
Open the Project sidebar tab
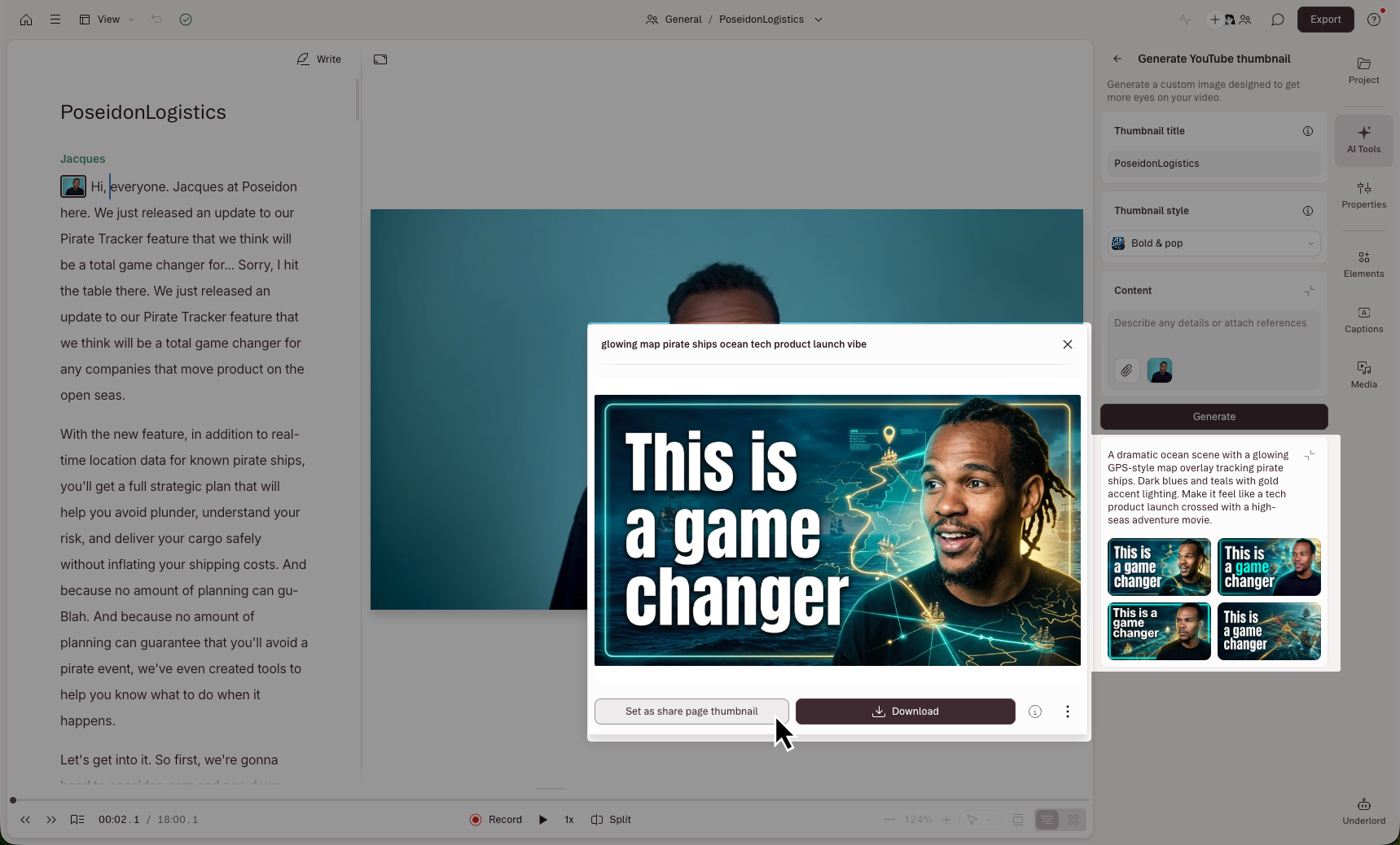[x=1363, y=71]
